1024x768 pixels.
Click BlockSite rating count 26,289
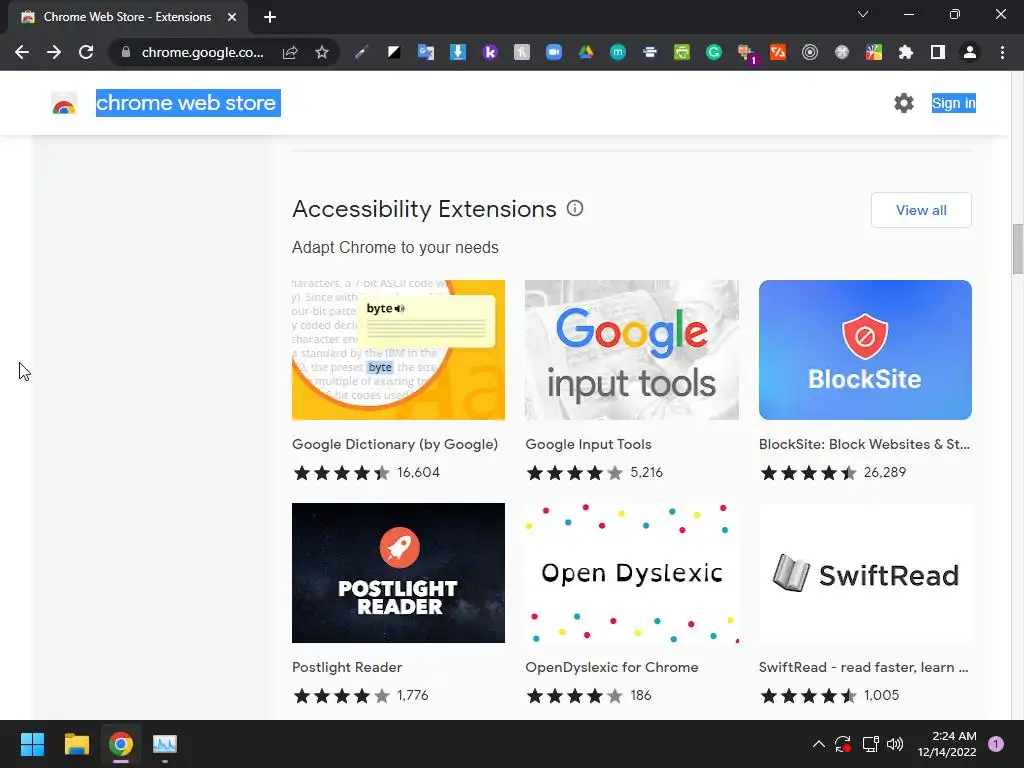point(885,472)
